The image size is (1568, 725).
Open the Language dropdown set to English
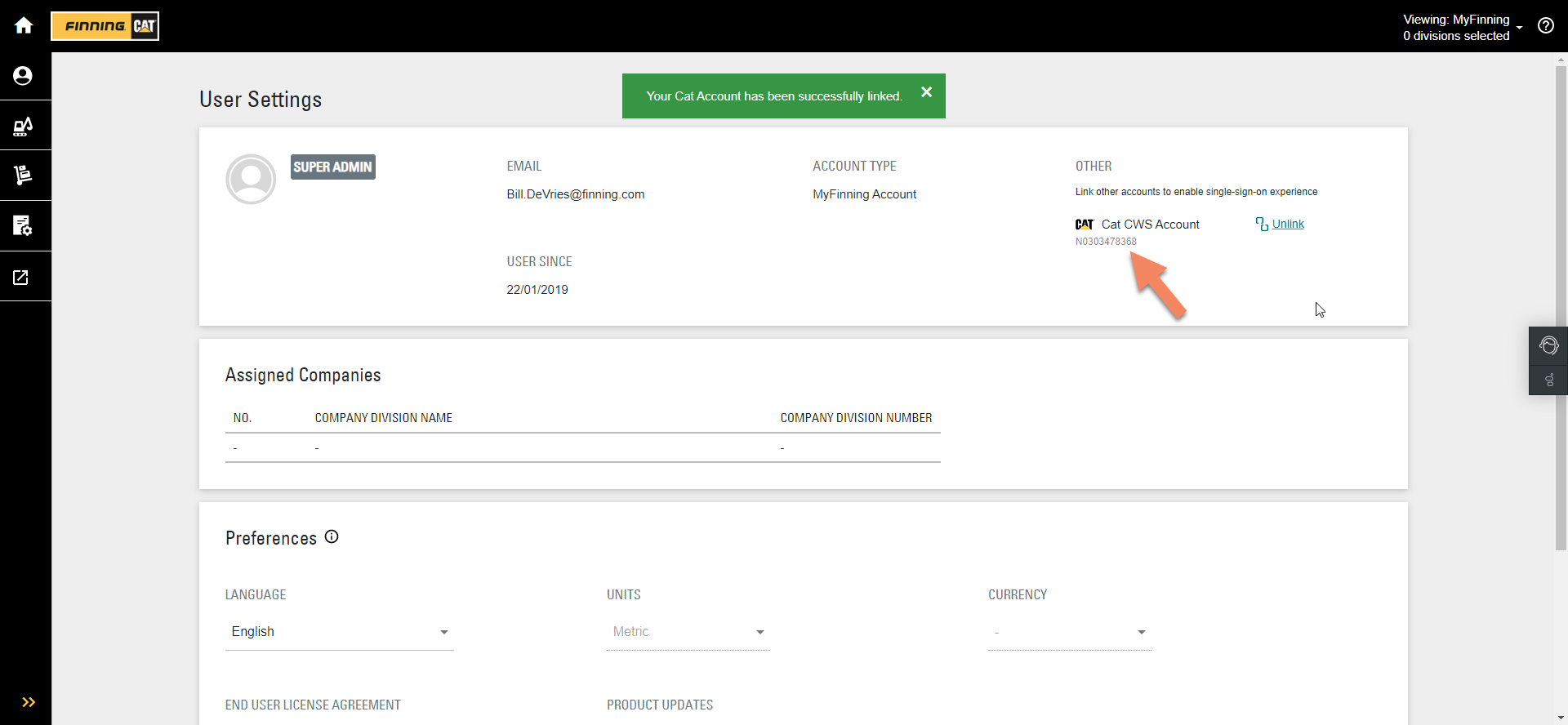pyautogui.click(x=339, y=632)
